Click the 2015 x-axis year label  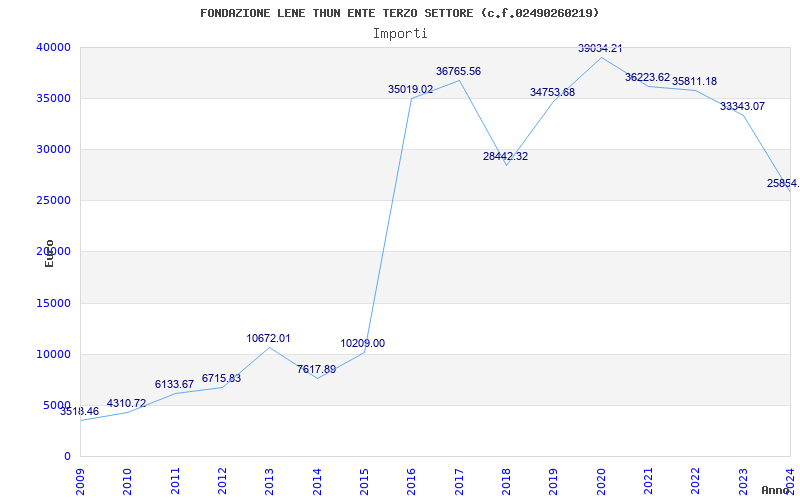(x=364, y=481)
